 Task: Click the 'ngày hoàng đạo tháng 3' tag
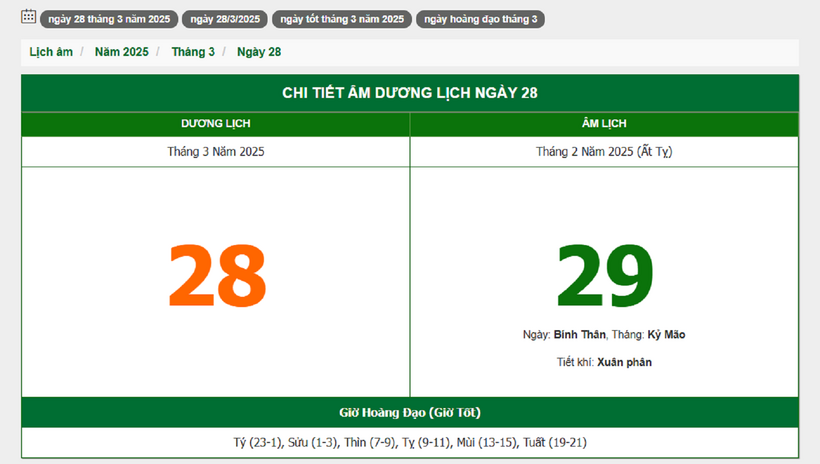click(x=480, y=19)
